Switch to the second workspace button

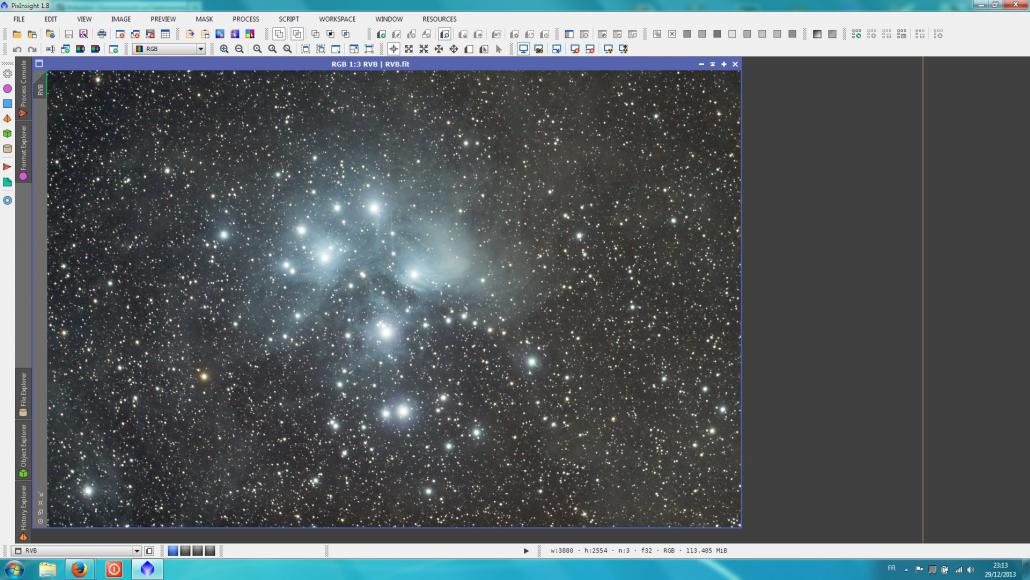pyautogui.click(x=185, y=551)
